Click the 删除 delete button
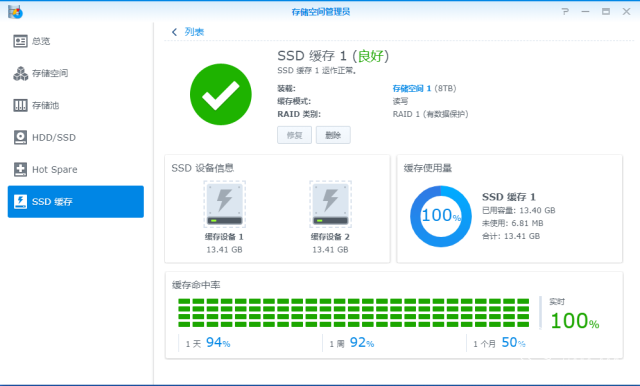This screenshot has height=386, width=640. [x=333, y=135]
